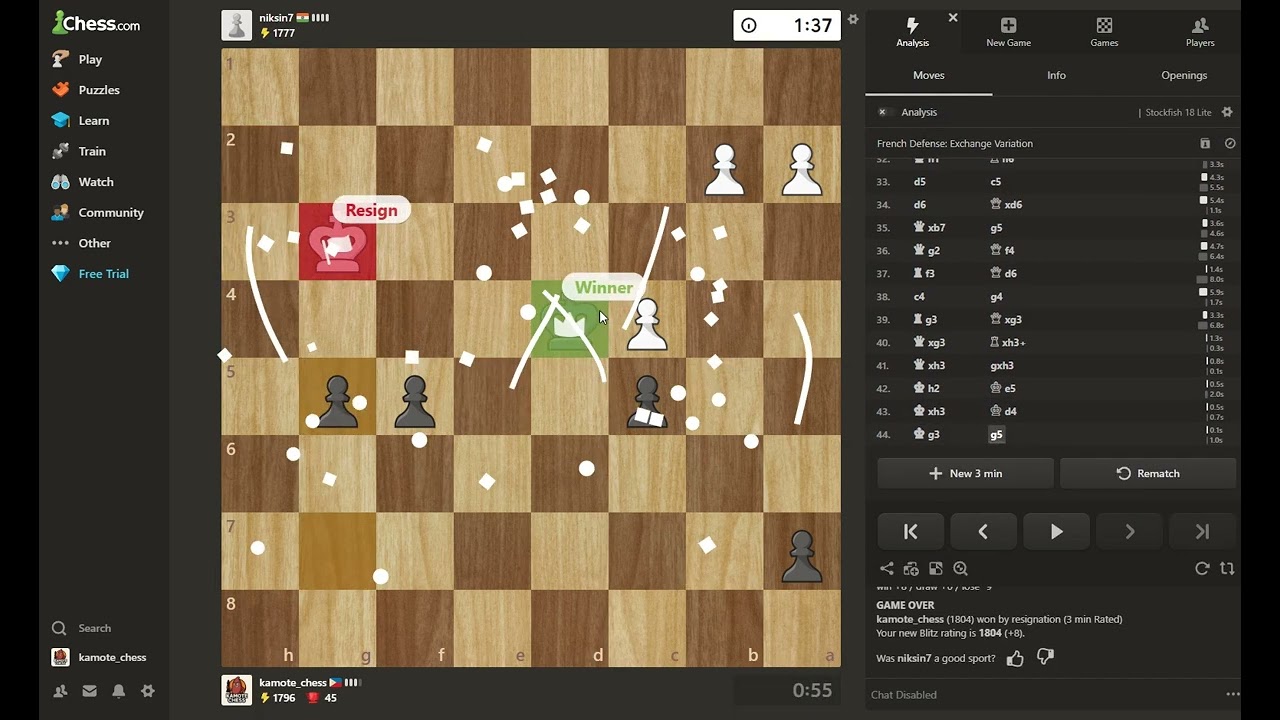Select move 33 white d5
Screen dimensions: 1280x720
click(920, 182)
